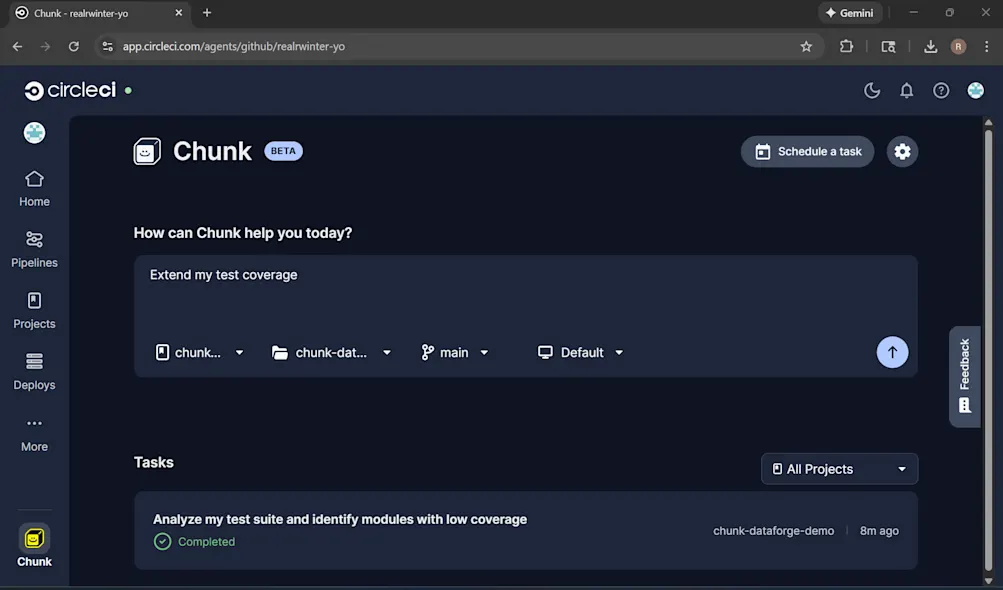Toggle dark mode with the moon icon
Image resolution: width=1003 pixels, height=590 pixels.
870,90
